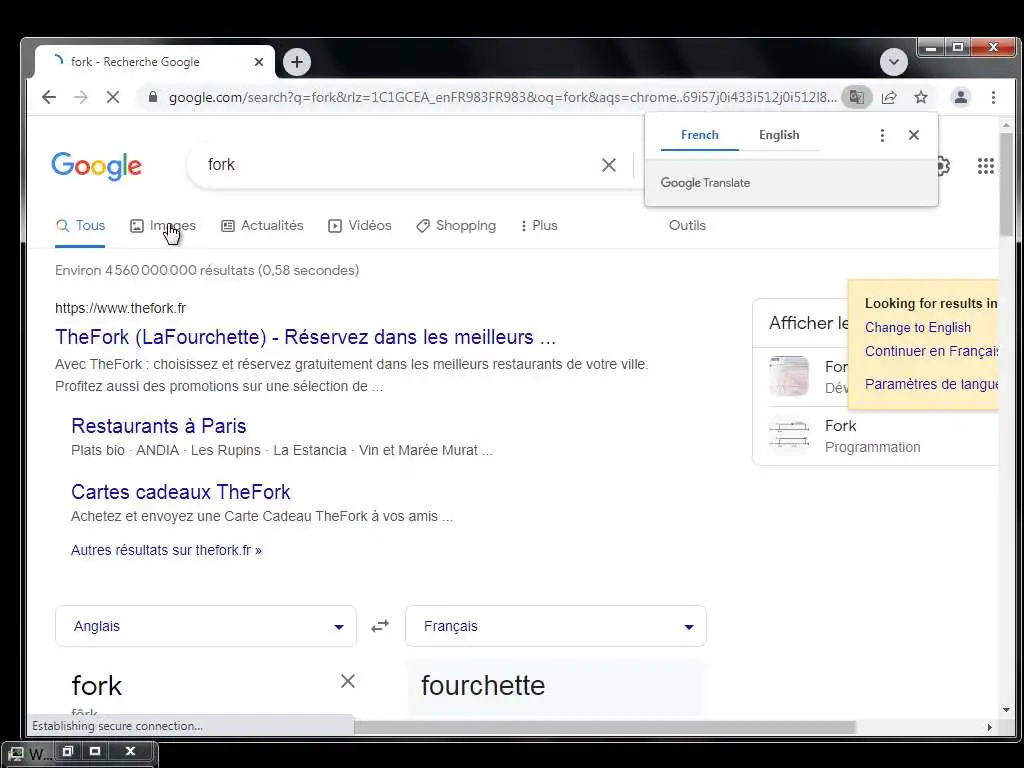Close the Google Translate popup
The width and height of the screenshot is (1024, 768).
[x=914, y=135]
